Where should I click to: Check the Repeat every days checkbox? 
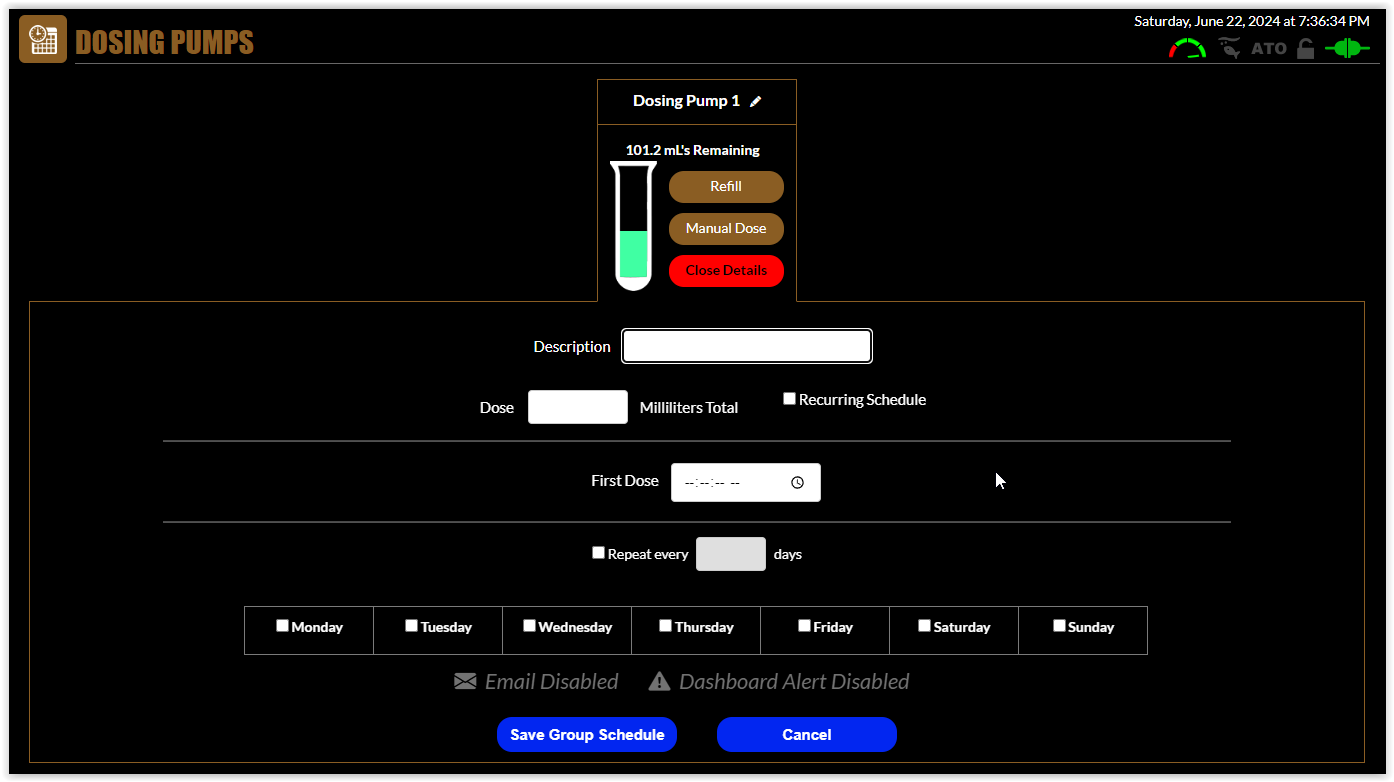coord(598,553)
